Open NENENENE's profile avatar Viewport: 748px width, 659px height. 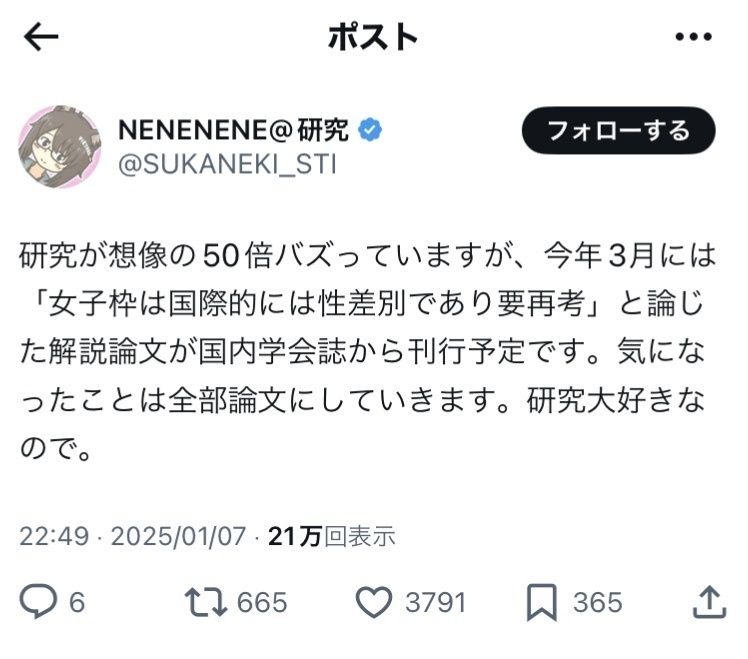pyautogui.click(x=60, y=146)
